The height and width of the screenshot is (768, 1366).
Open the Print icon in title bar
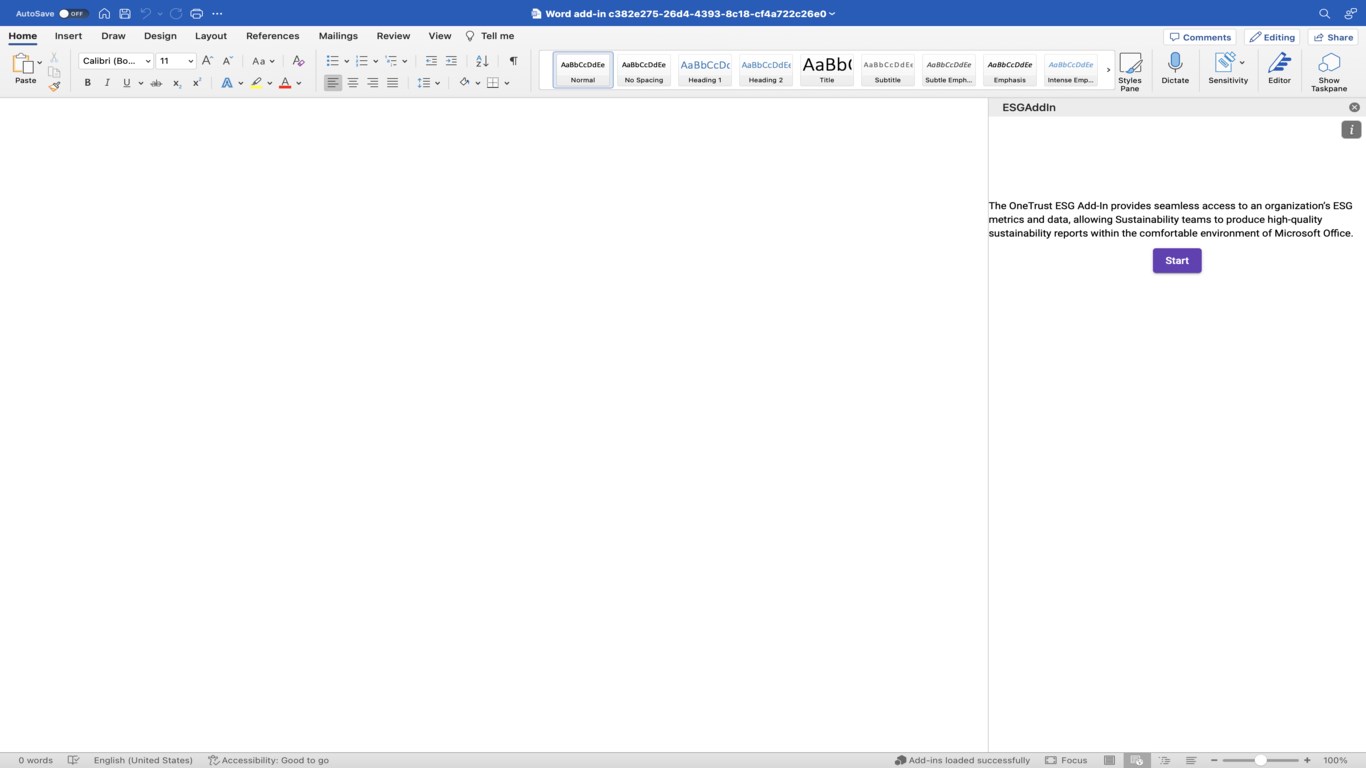[x=196, y=14]
